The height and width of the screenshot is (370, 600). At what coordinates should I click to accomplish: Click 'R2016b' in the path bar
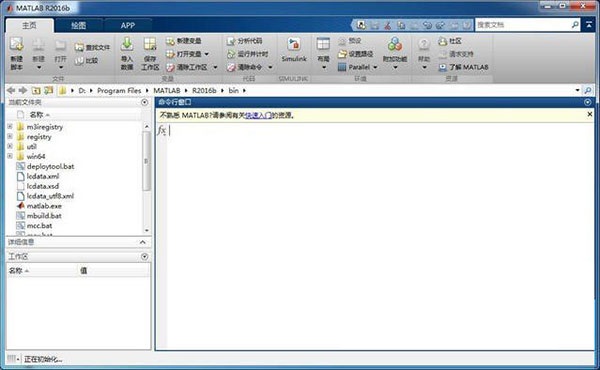click(204, 91)
